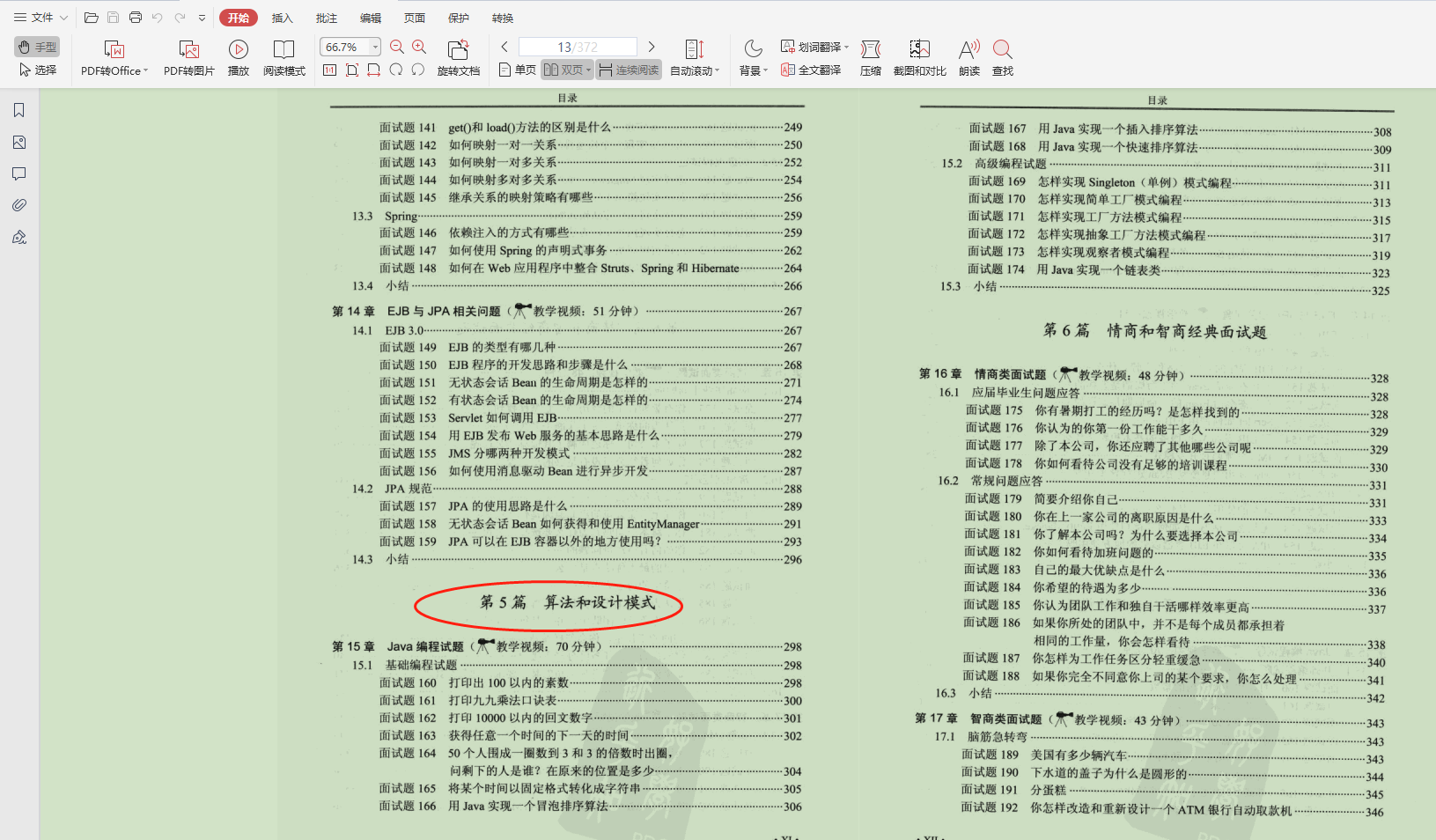Click 面试题 192 ATM entry

click(1173, 809)
